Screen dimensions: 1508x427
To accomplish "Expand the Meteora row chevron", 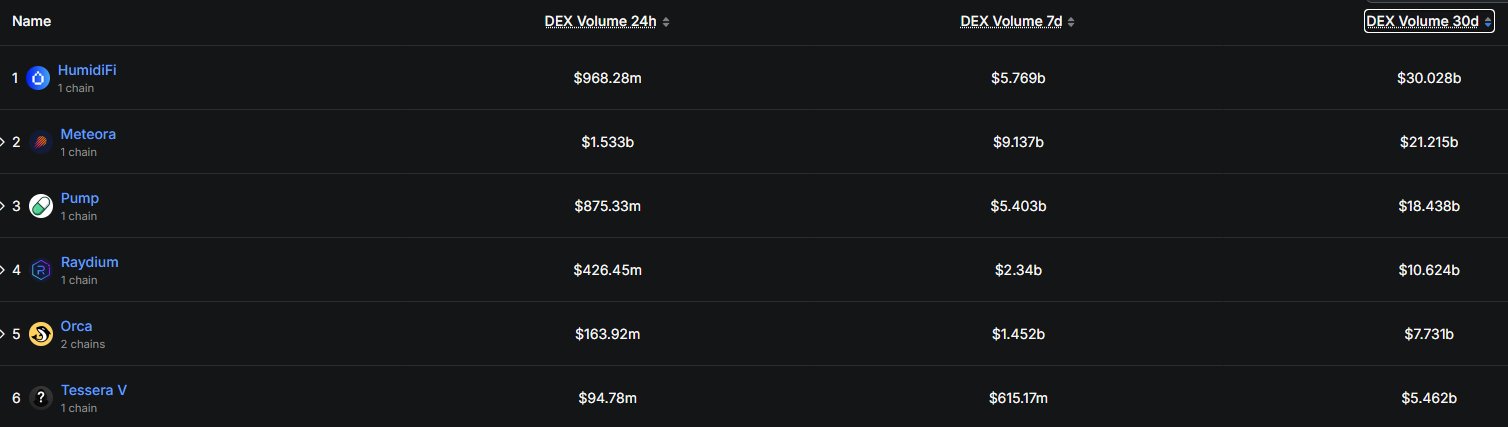I will tap(3, 142).
